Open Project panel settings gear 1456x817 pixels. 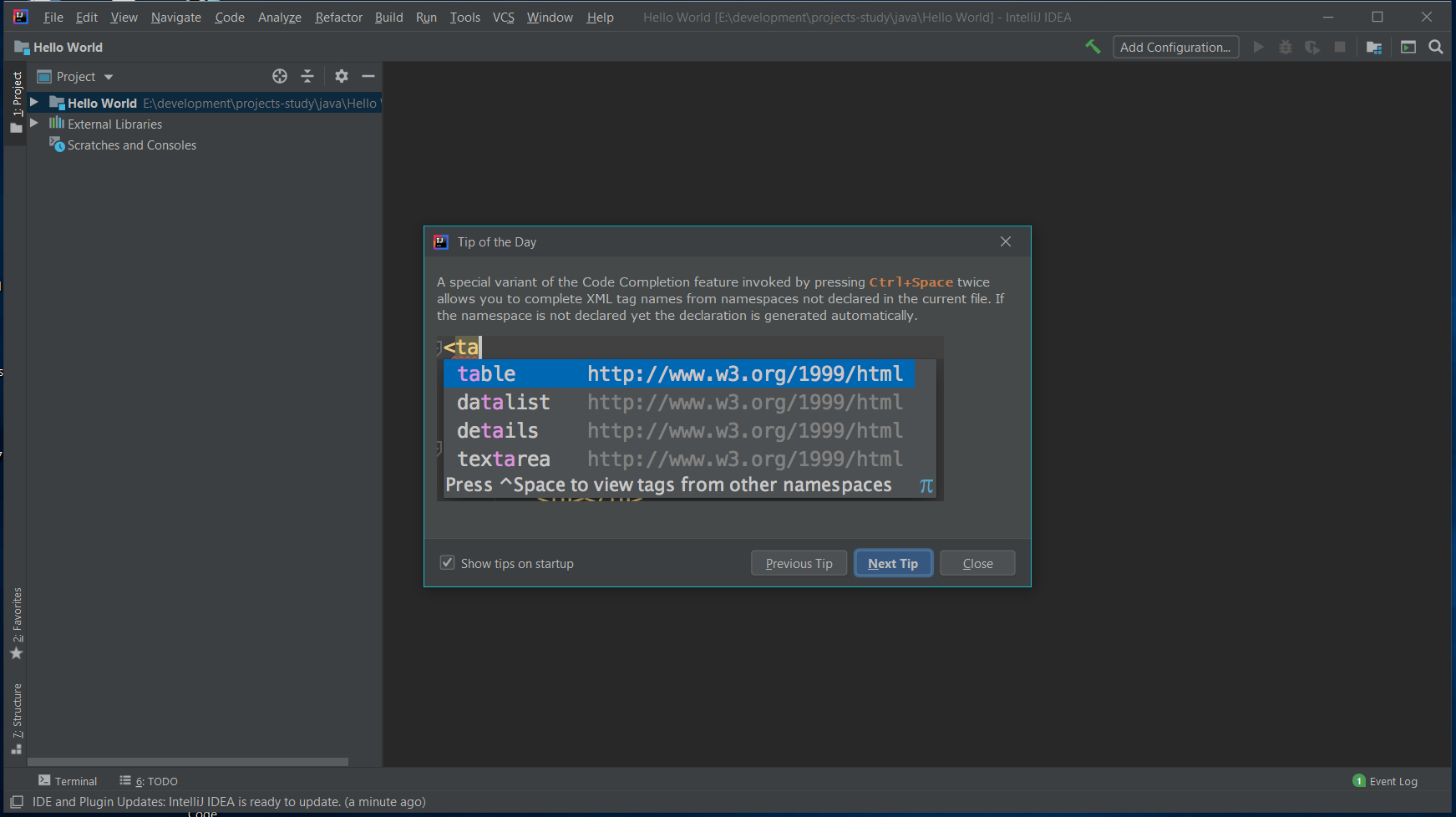coord(342,76)
